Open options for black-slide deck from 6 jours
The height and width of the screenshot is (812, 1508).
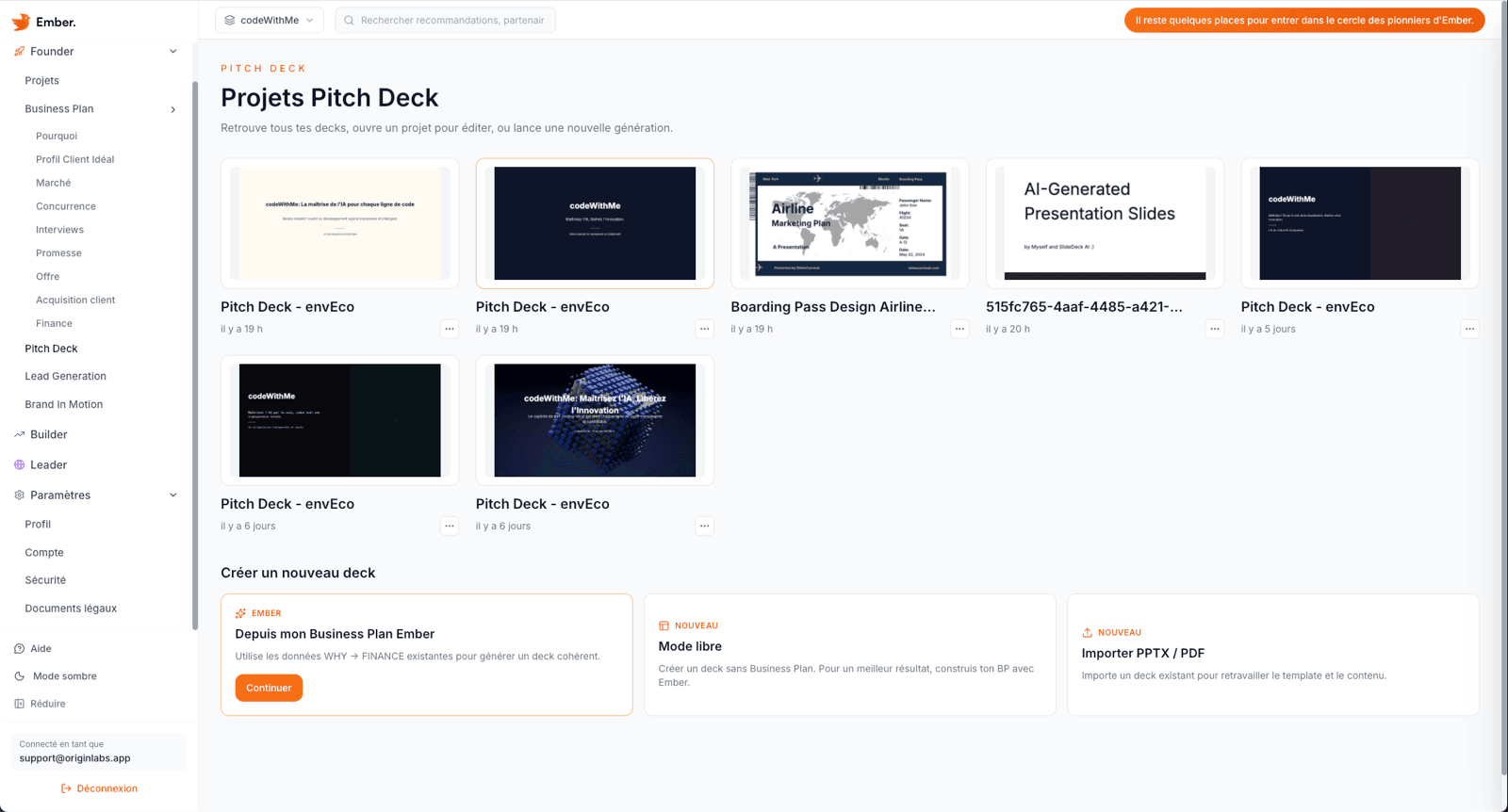[450, 526]
